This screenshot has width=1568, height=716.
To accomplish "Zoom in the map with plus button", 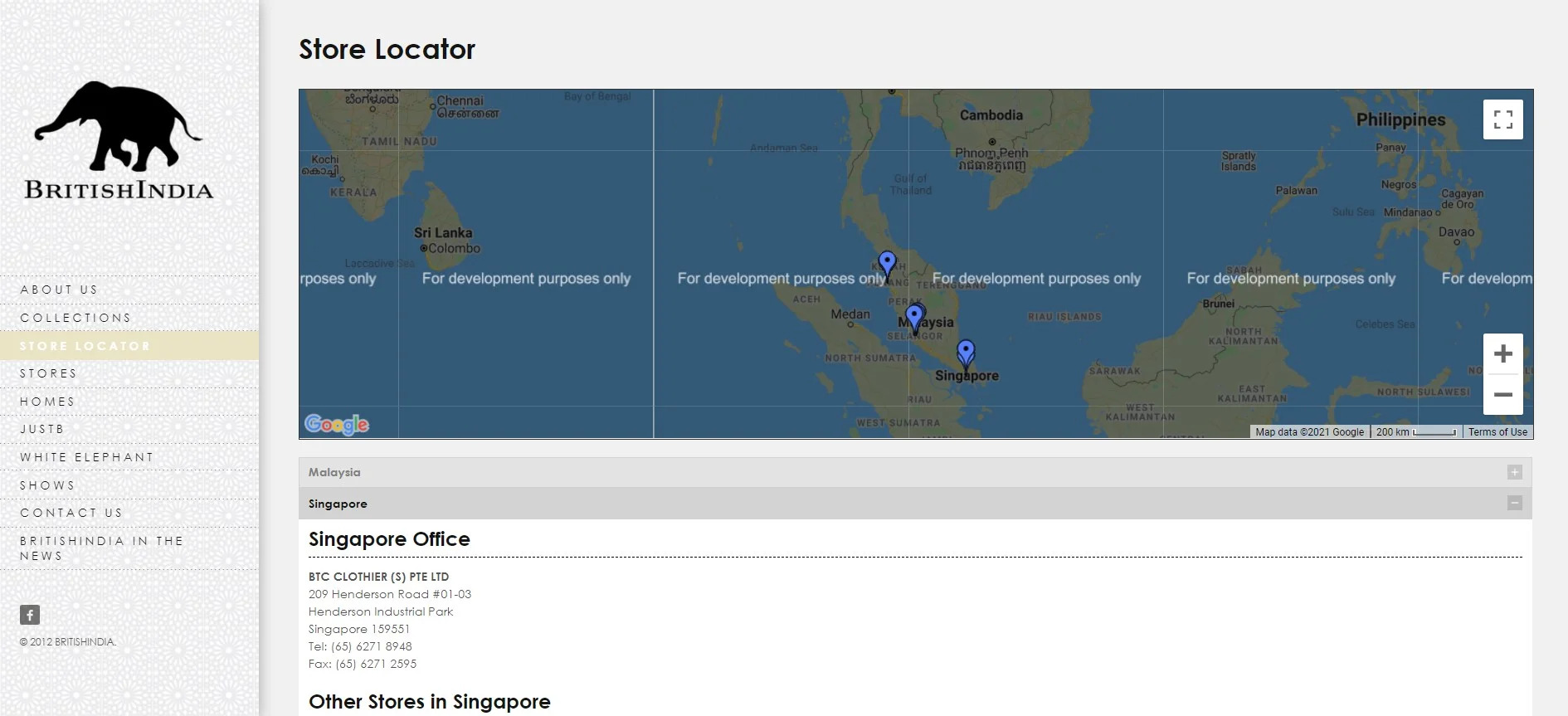I will (x=1502, y=354).
